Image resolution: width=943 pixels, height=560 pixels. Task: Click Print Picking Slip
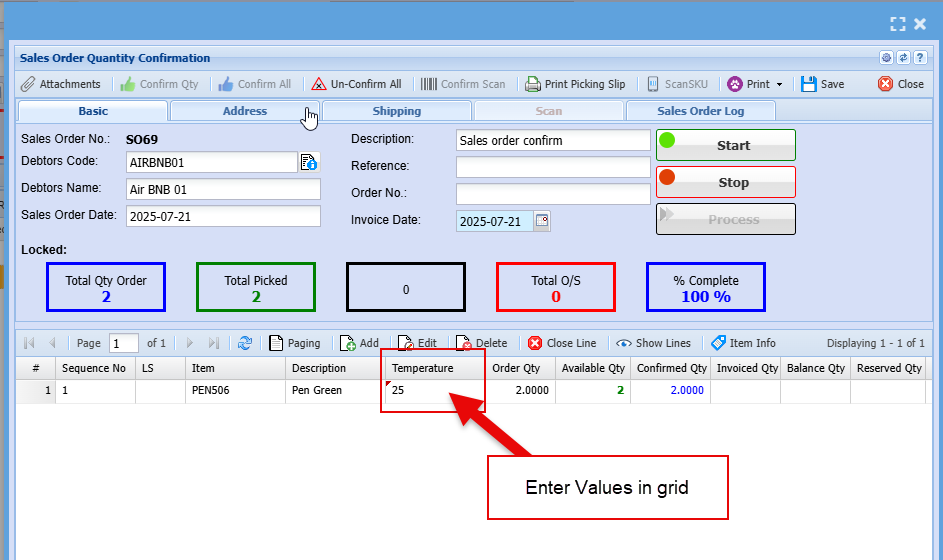pos(575,84)
